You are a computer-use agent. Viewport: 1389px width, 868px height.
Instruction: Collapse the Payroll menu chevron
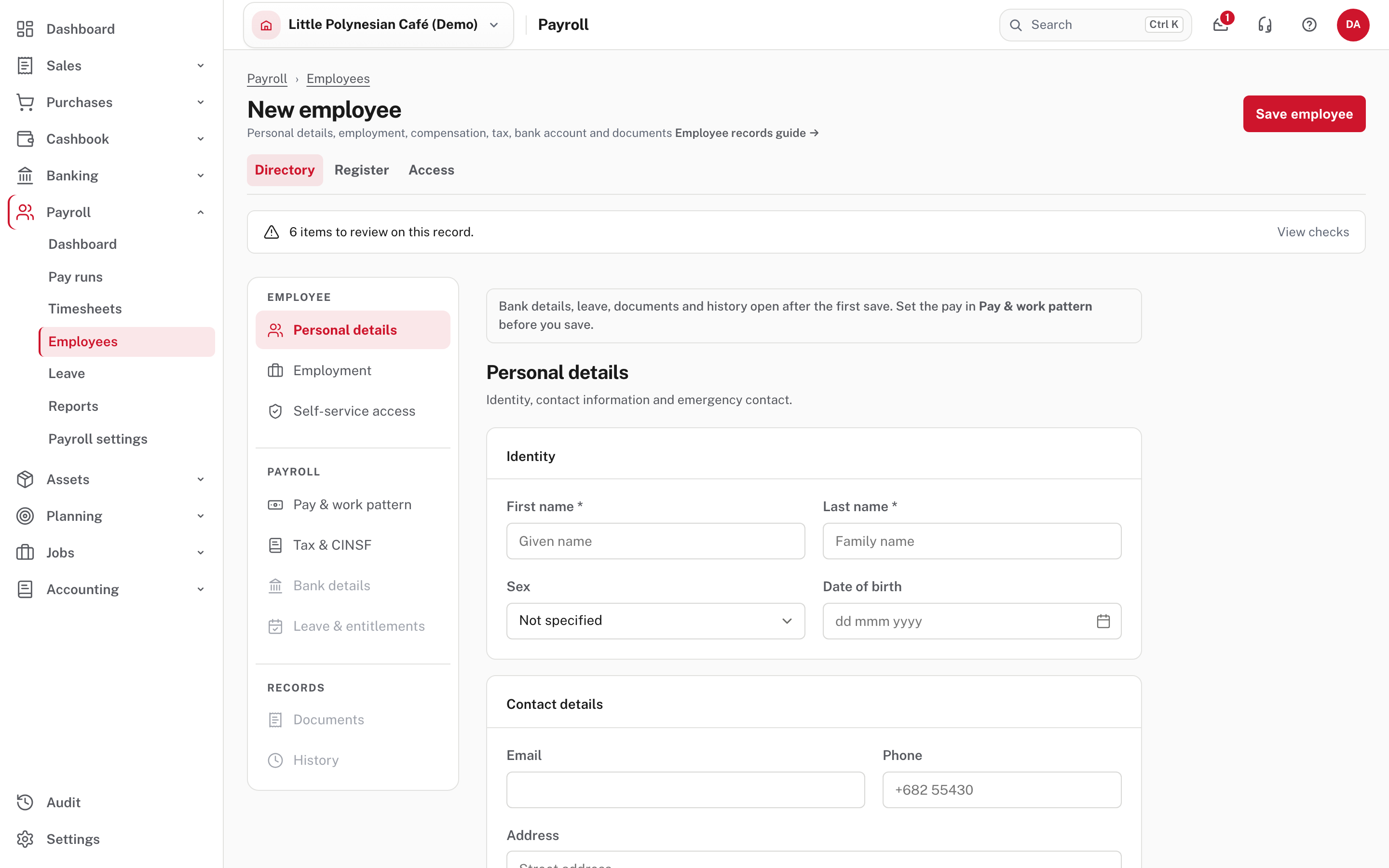pos(200,212)
